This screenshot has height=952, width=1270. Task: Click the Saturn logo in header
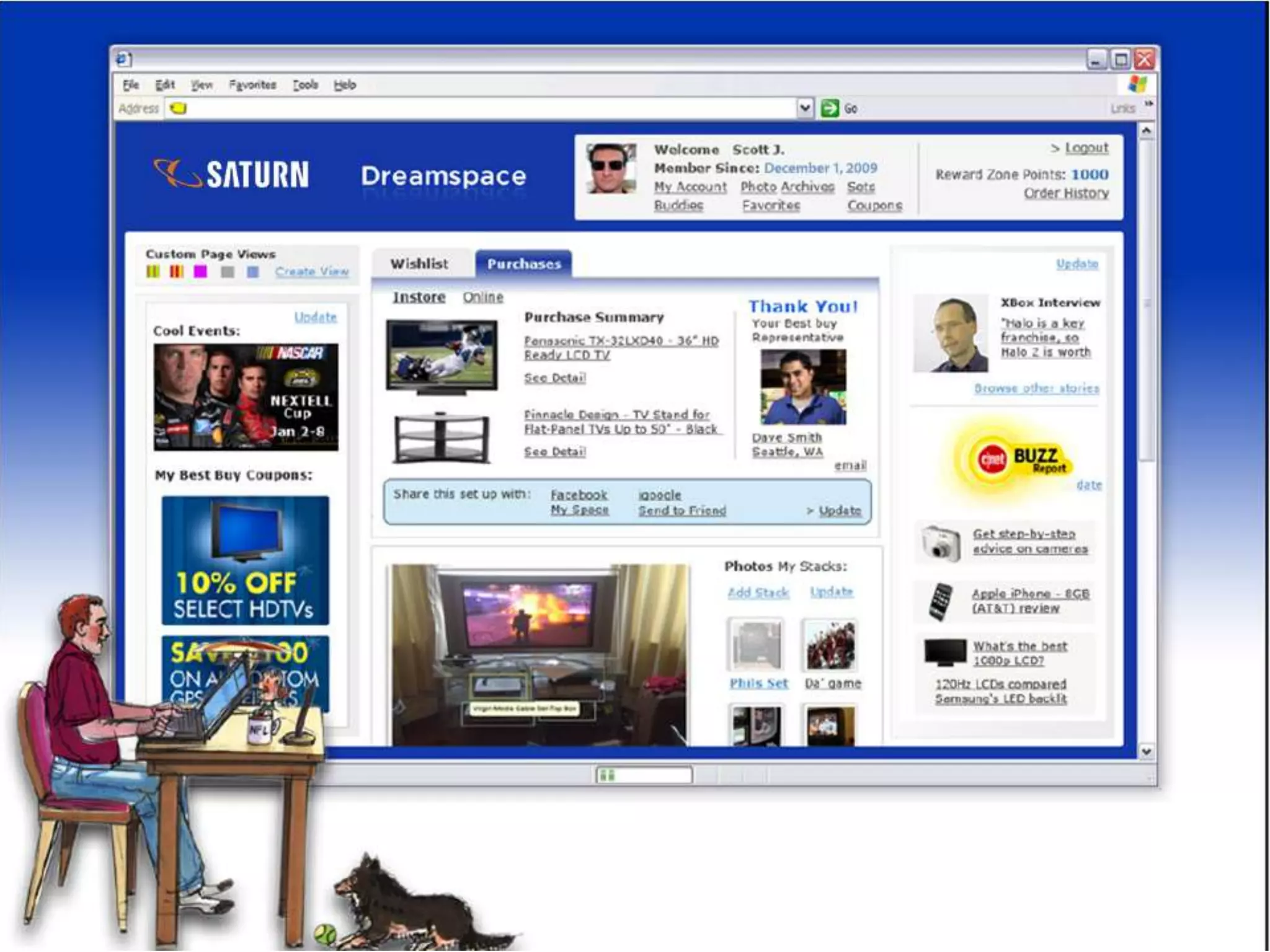pos(231,174)
